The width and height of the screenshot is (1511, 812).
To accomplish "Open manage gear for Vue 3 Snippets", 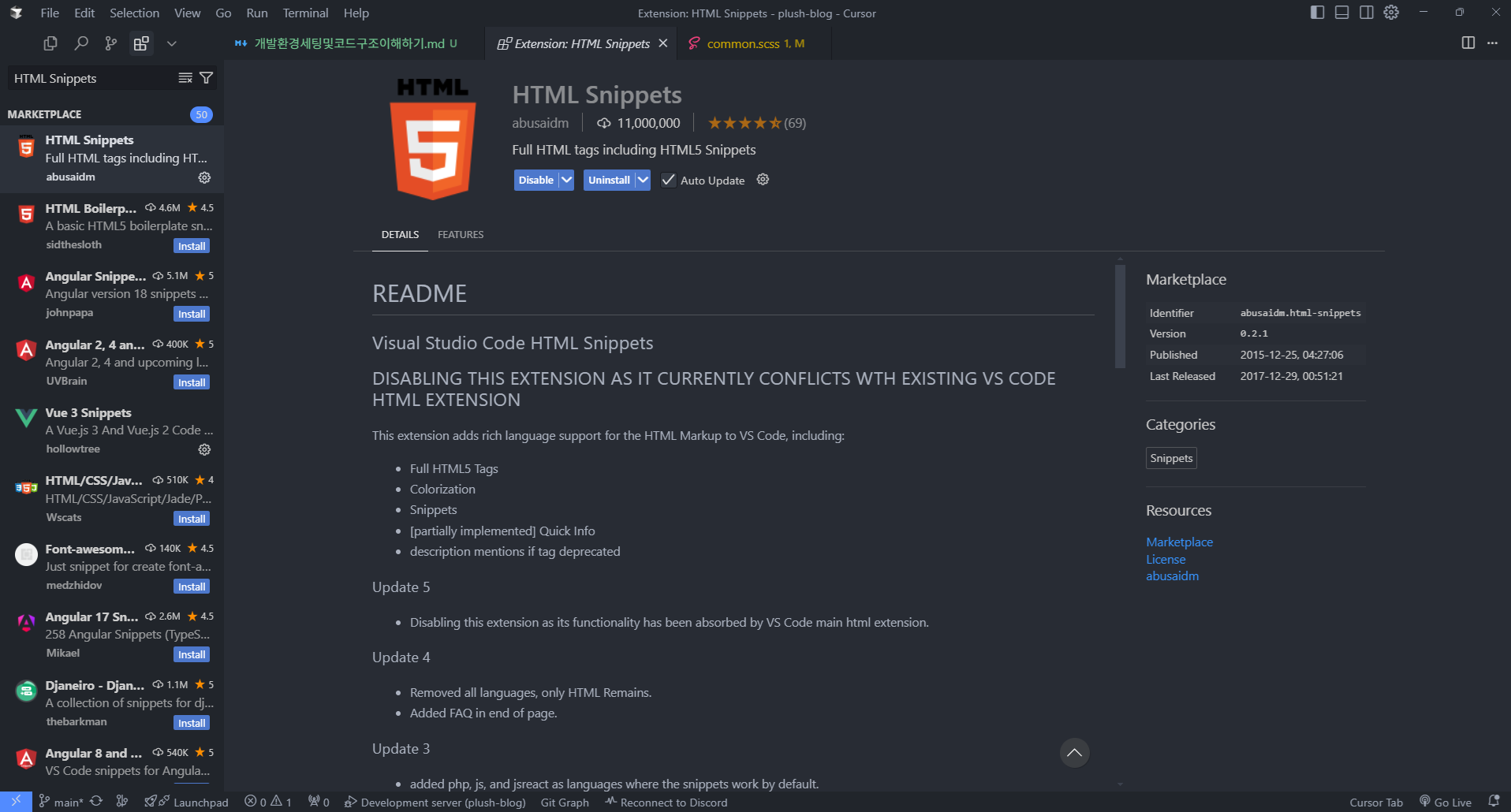I will [204, 449].
